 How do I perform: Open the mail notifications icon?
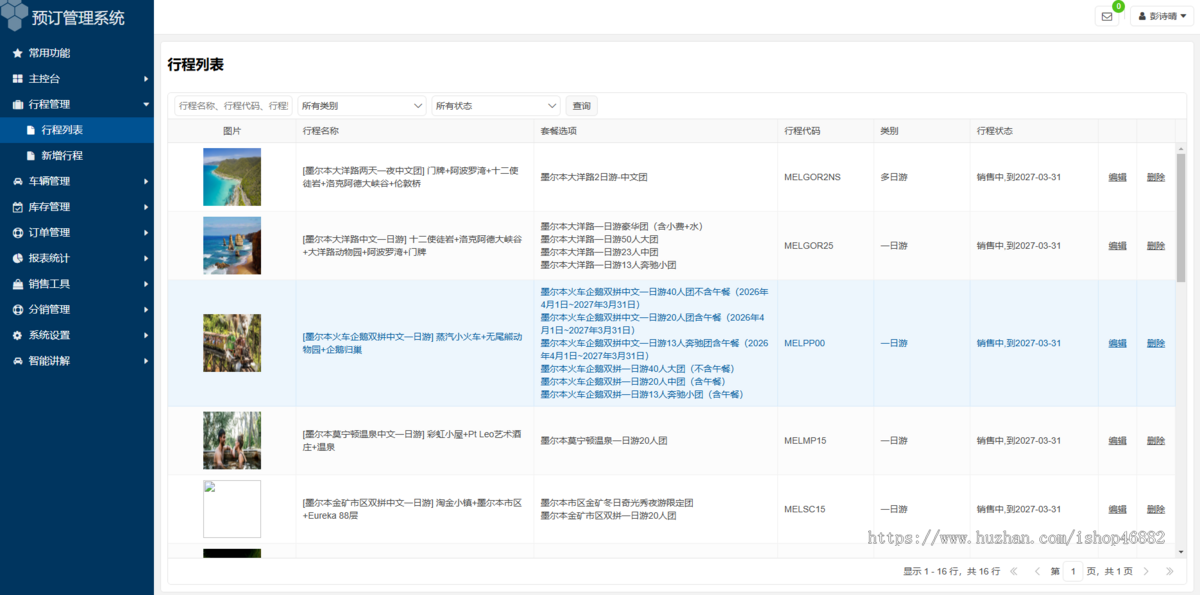click(1107, 16)
